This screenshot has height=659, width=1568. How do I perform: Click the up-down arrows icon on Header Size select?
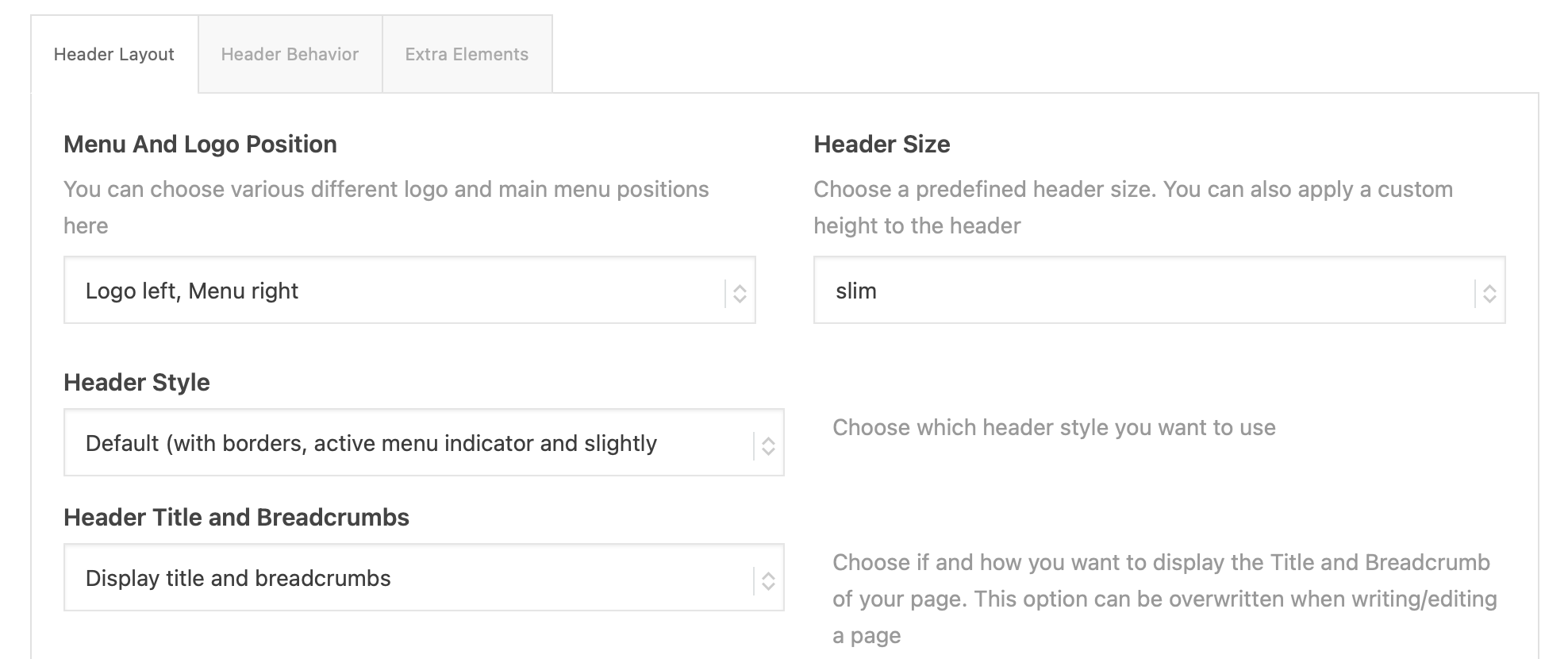[1489, 293]
